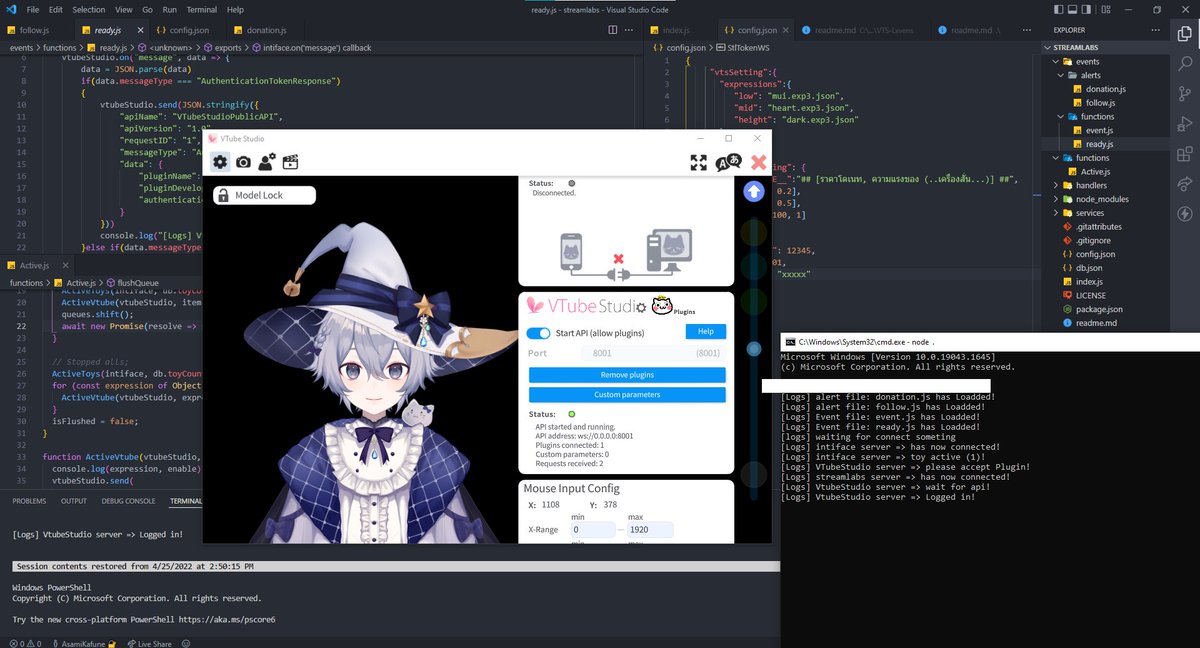The image size is (1200, 648).
Task: Toggle the Start API (allow plugins) switch
Action: [x=538, y=333]
